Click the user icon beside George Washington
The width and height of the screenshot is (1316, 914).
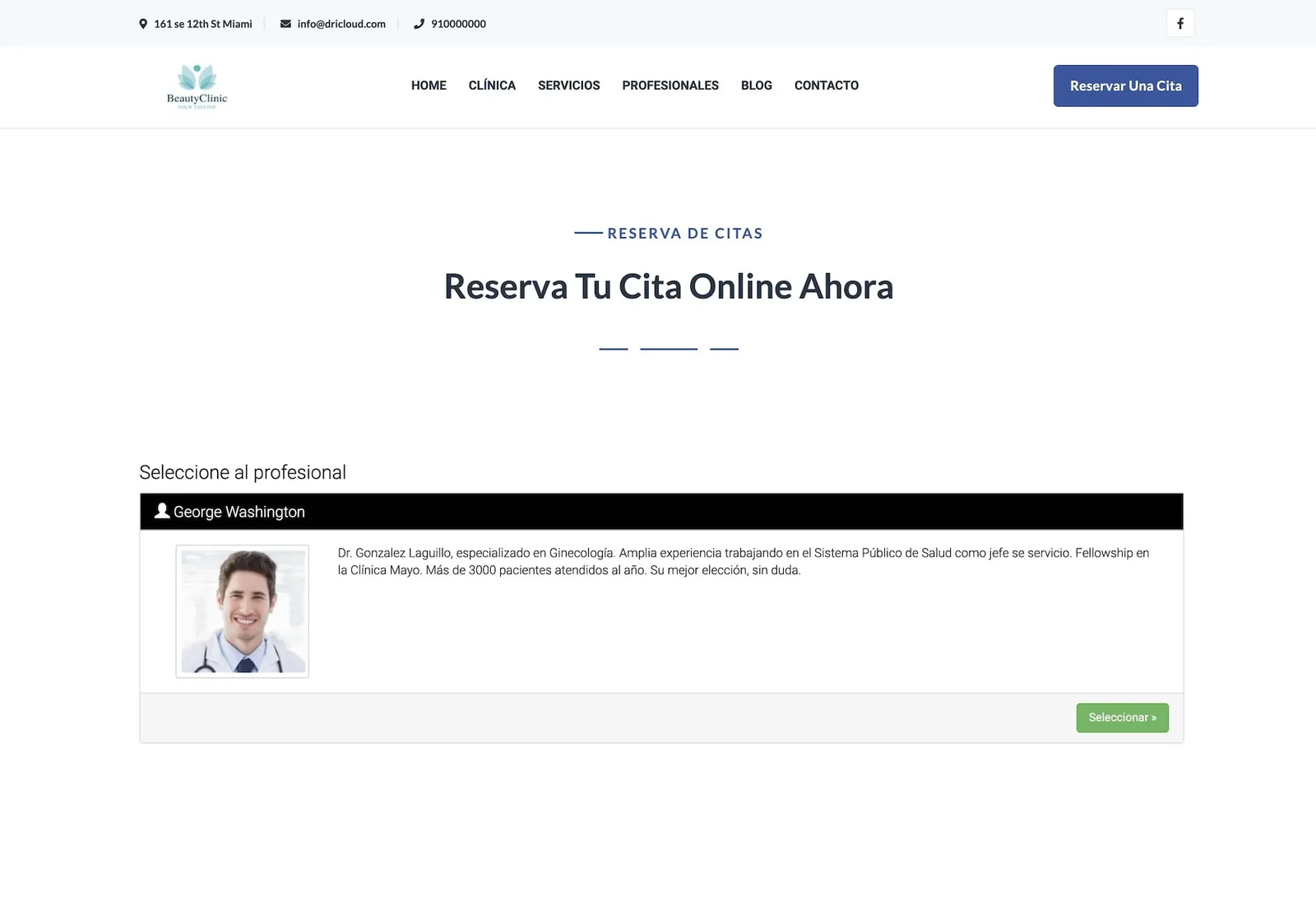[x=162, y=511]
